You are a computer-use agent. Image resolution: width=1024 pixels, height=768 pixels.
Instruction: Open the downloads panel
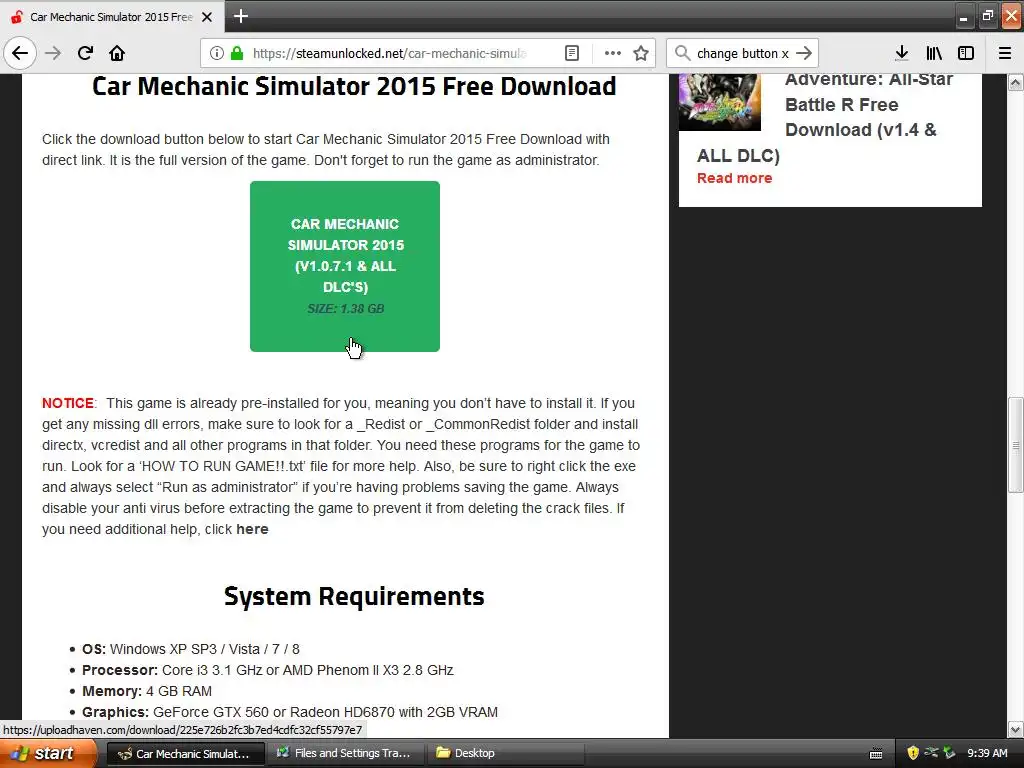902,53
